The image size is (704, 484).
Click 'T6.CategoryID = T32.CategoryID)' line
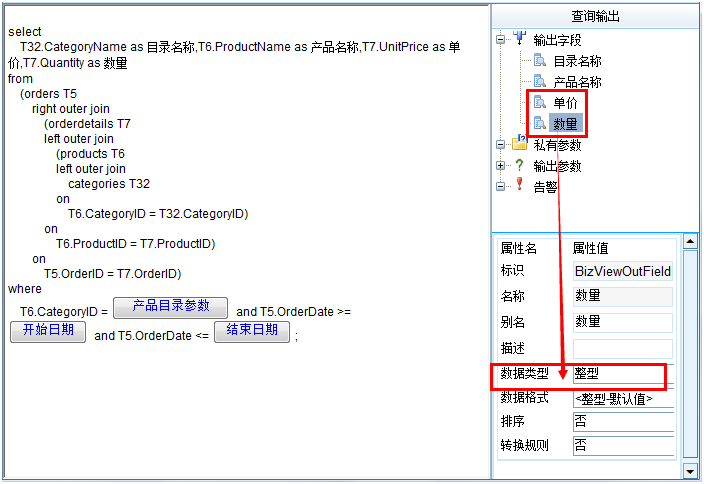click(158, 214)
